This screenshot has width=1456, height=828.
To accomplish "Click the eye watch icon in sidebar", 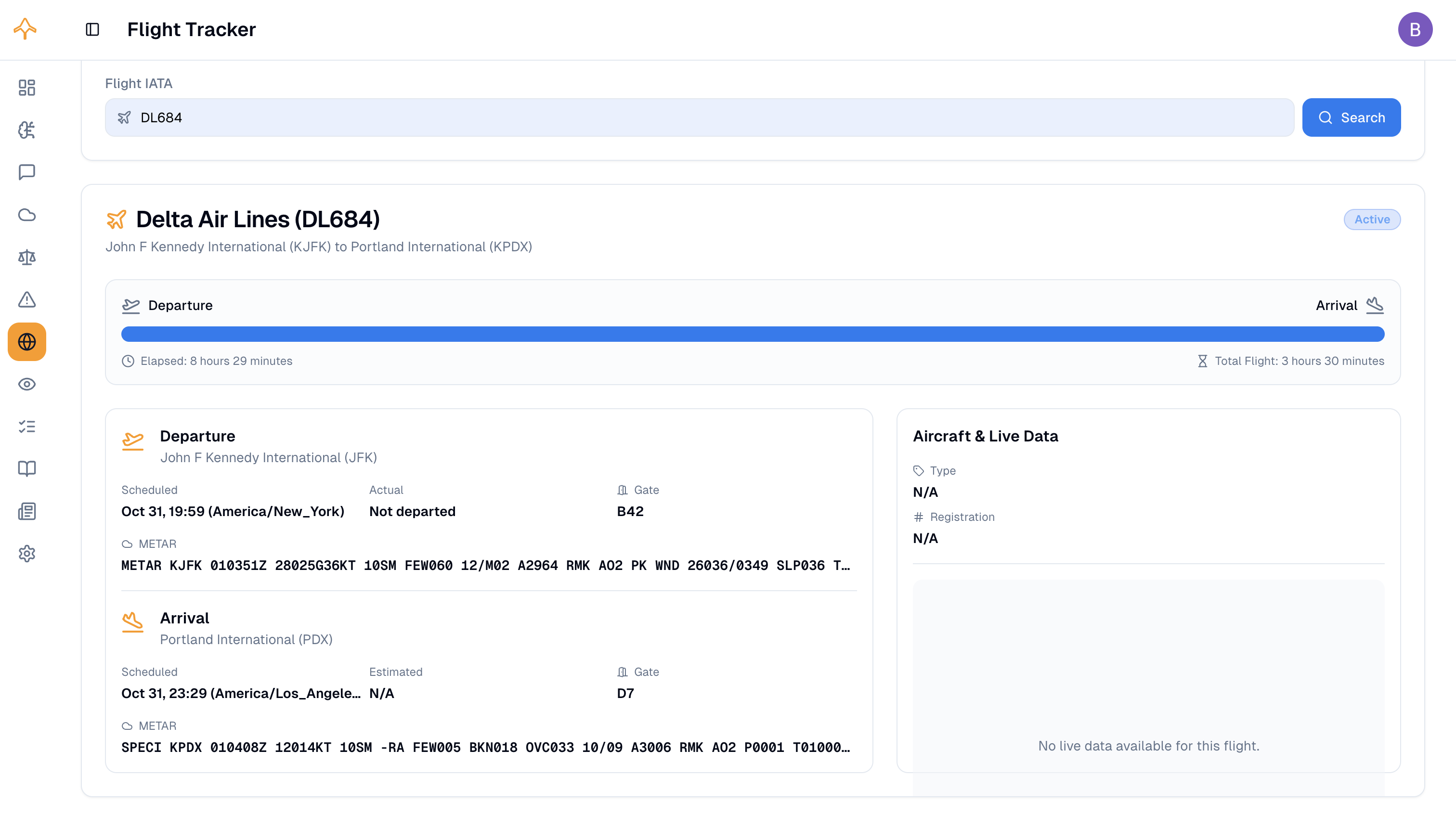I will pos(27,385).
